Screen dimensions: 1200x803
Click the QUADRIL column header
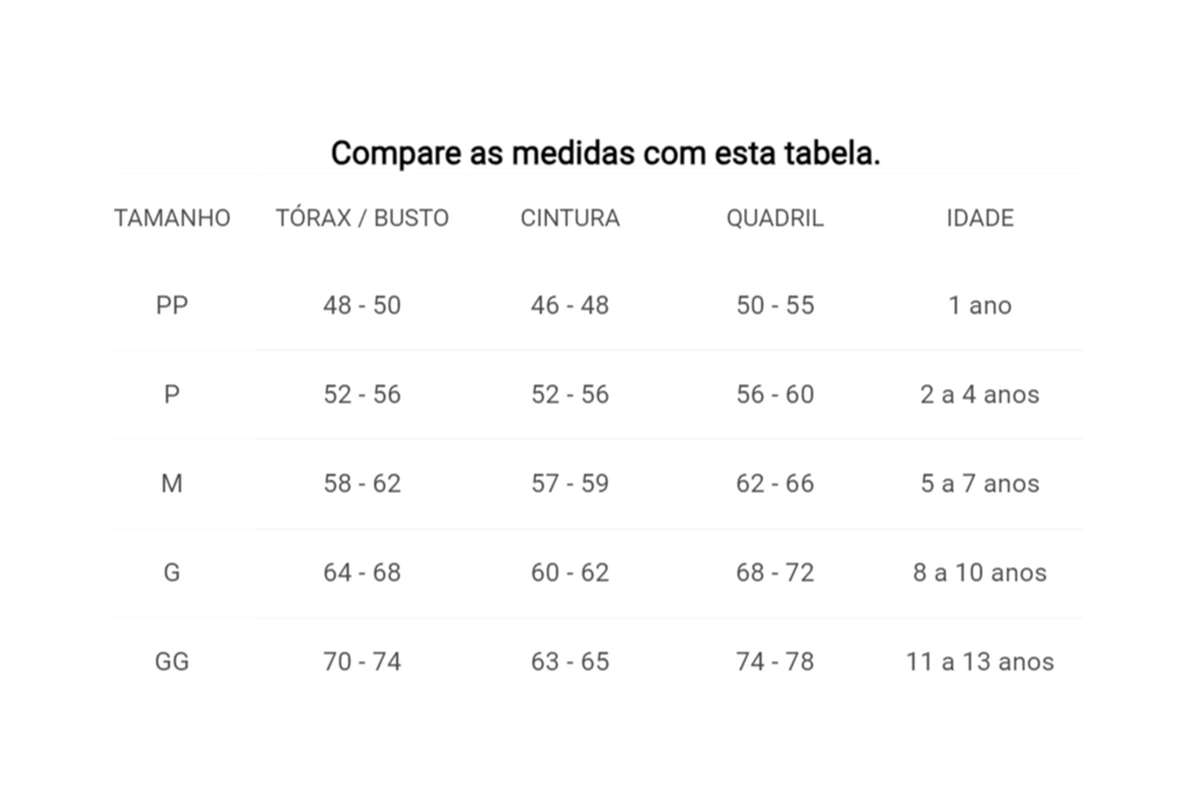[x=775, y=218]
